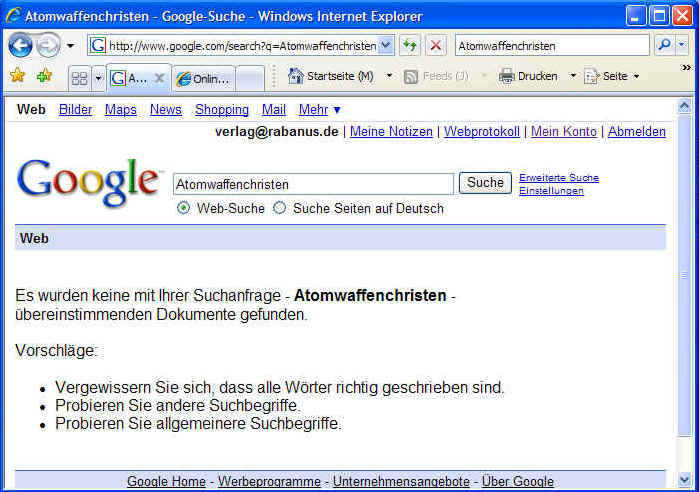Open the Bilder search link
The image size is (699, 492).
click(75, 110)
